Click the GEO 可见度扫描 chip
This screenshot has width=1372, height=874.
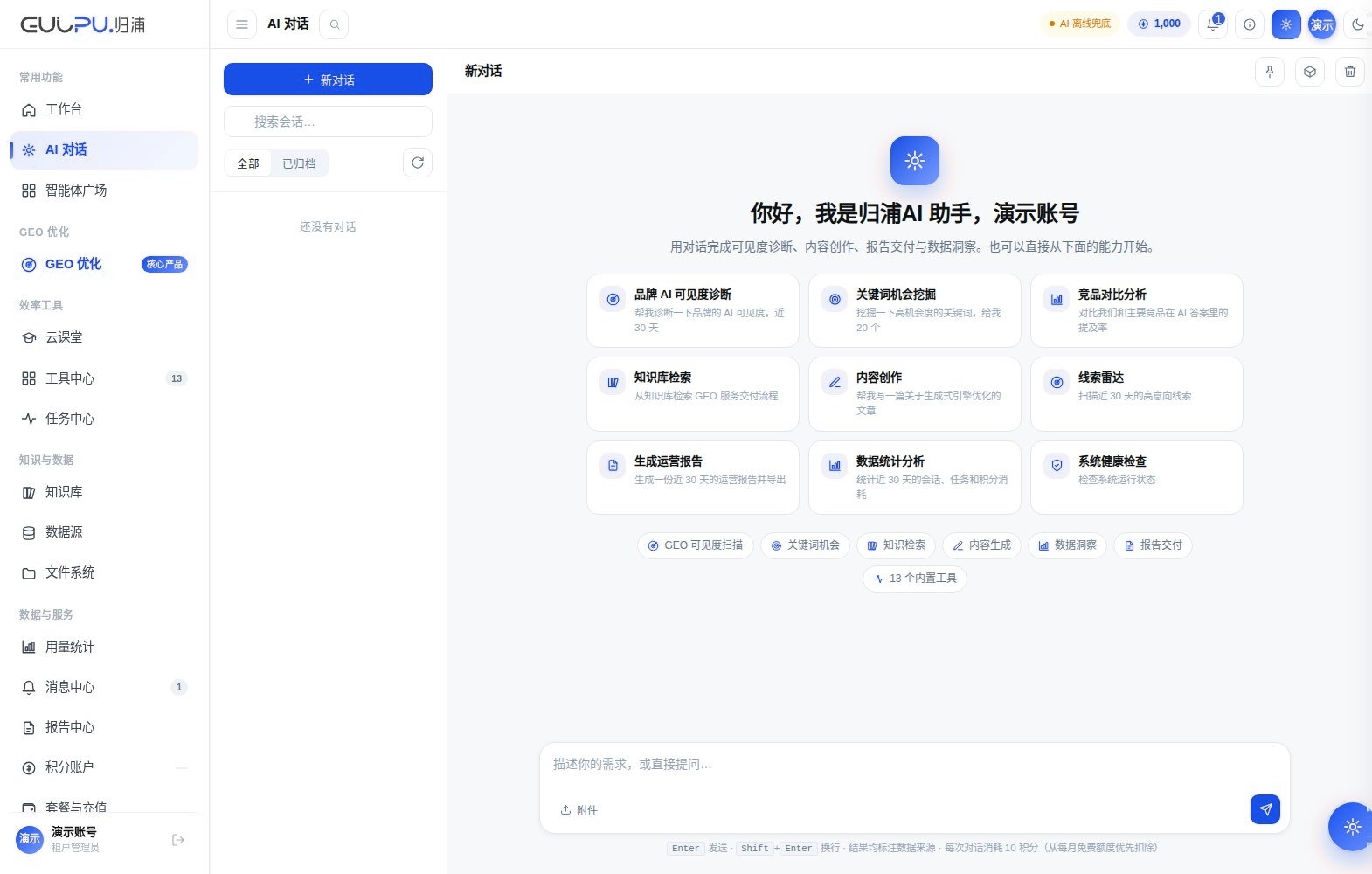[696, 545]
